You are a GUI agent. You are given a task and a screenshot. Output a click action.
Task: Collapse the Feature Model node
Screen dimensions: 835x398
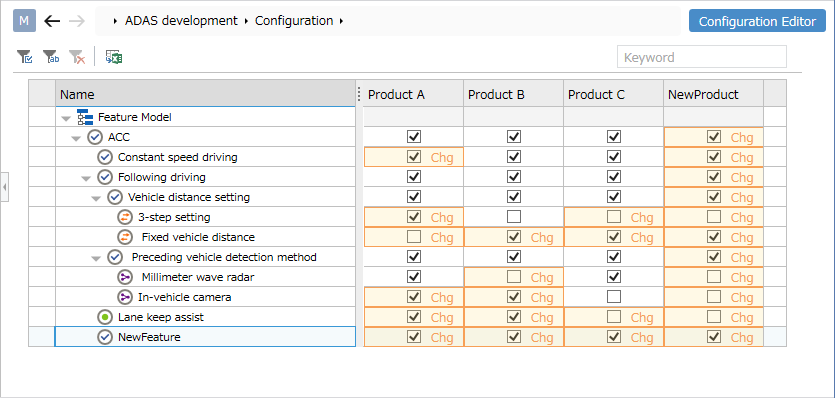pos(66,118)
